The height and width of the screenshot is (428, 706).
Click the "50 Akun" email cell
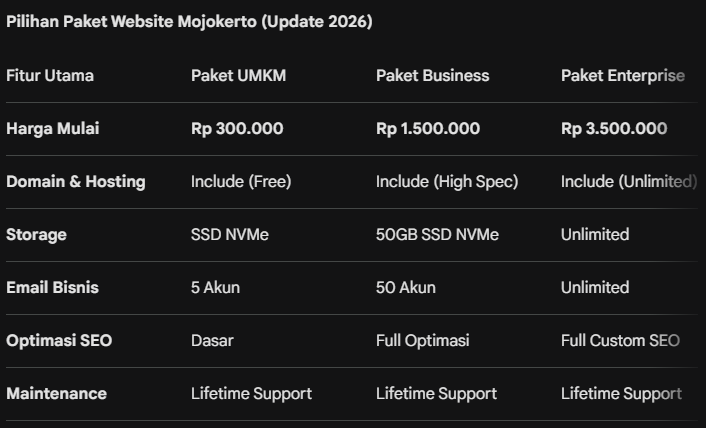(406, 288)
